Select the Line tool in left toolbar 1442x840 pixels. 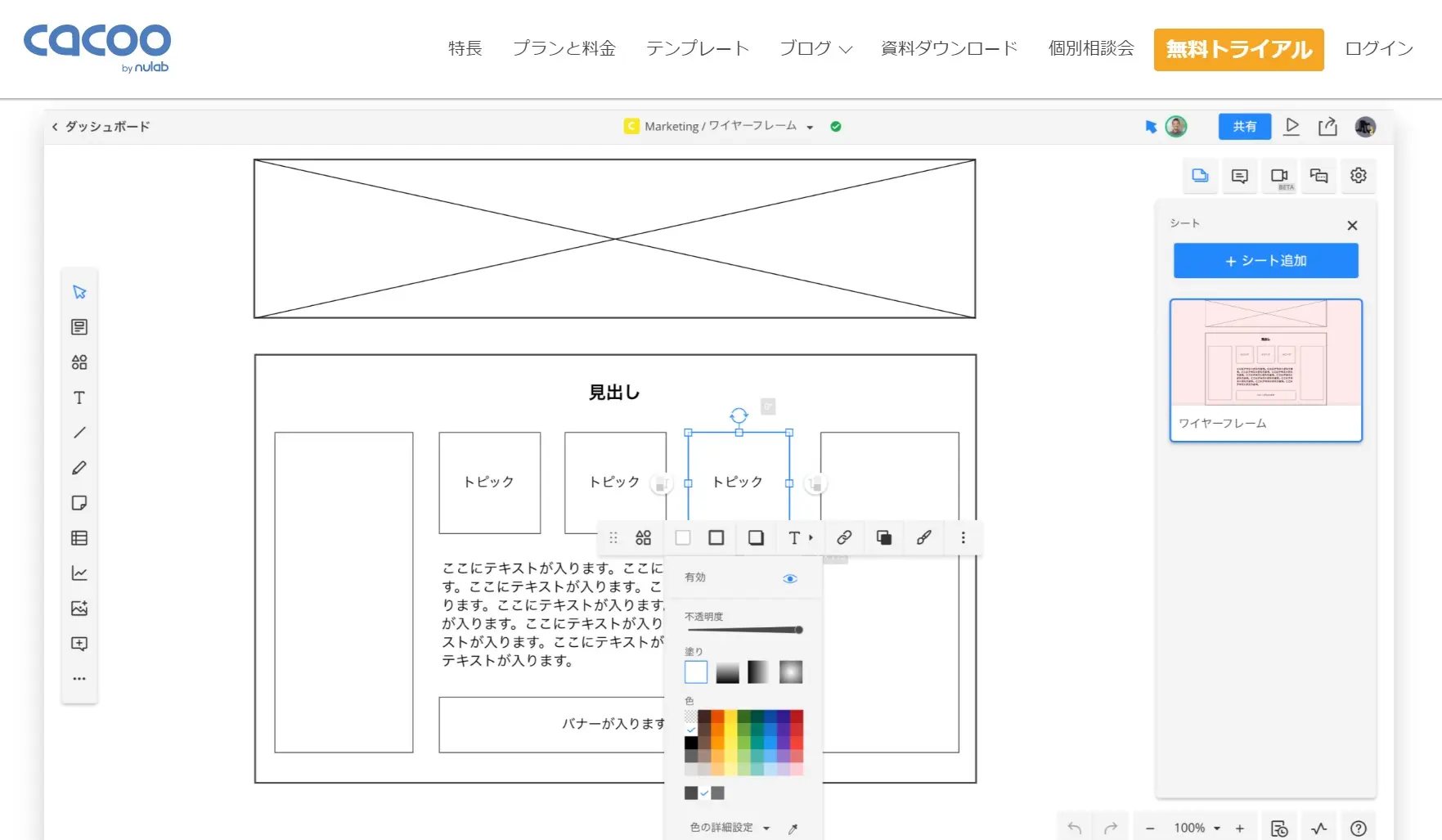(79, 433)
